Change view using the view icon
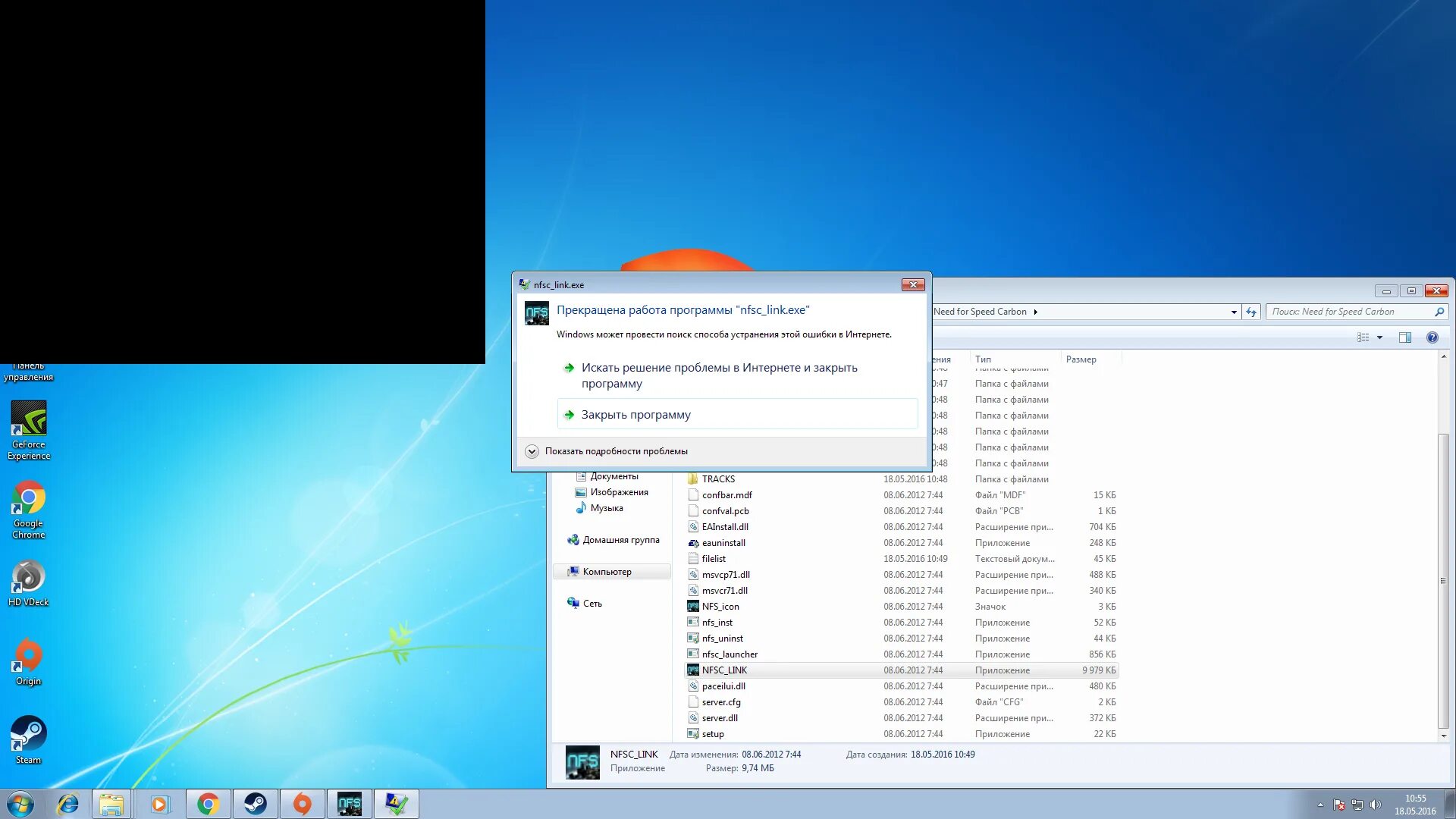This screenshot has width=1456, height=819. click(1363, 337)
